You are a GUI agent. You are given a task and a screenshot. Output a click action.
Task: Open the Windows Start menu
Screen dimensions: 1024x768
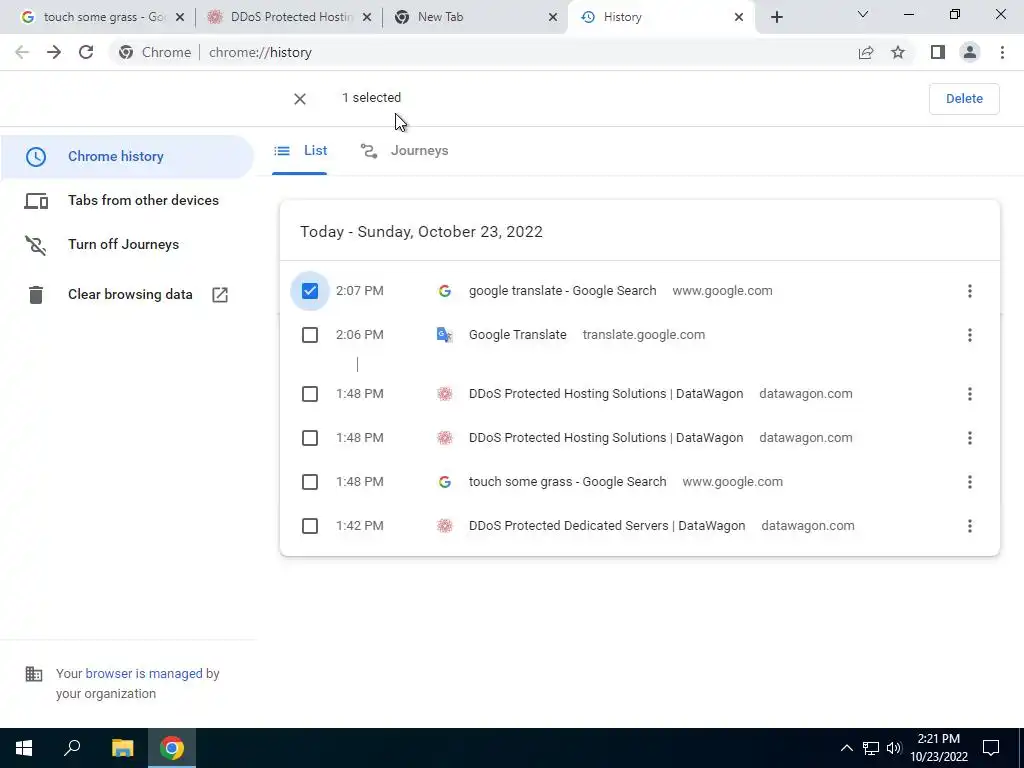[24, 748]
